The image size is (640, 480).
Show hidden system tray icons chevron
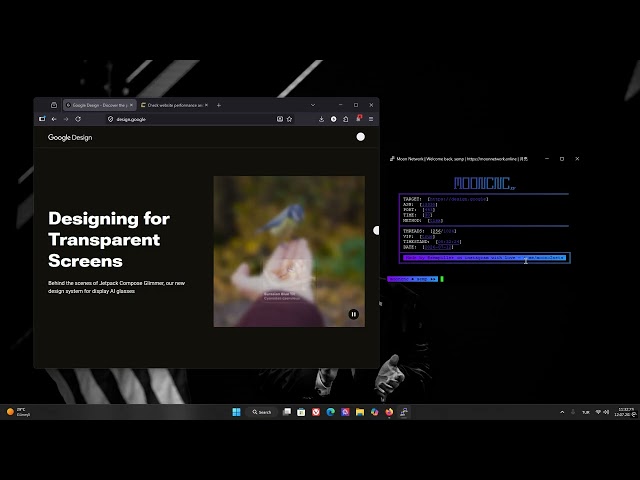click(562, 412)
